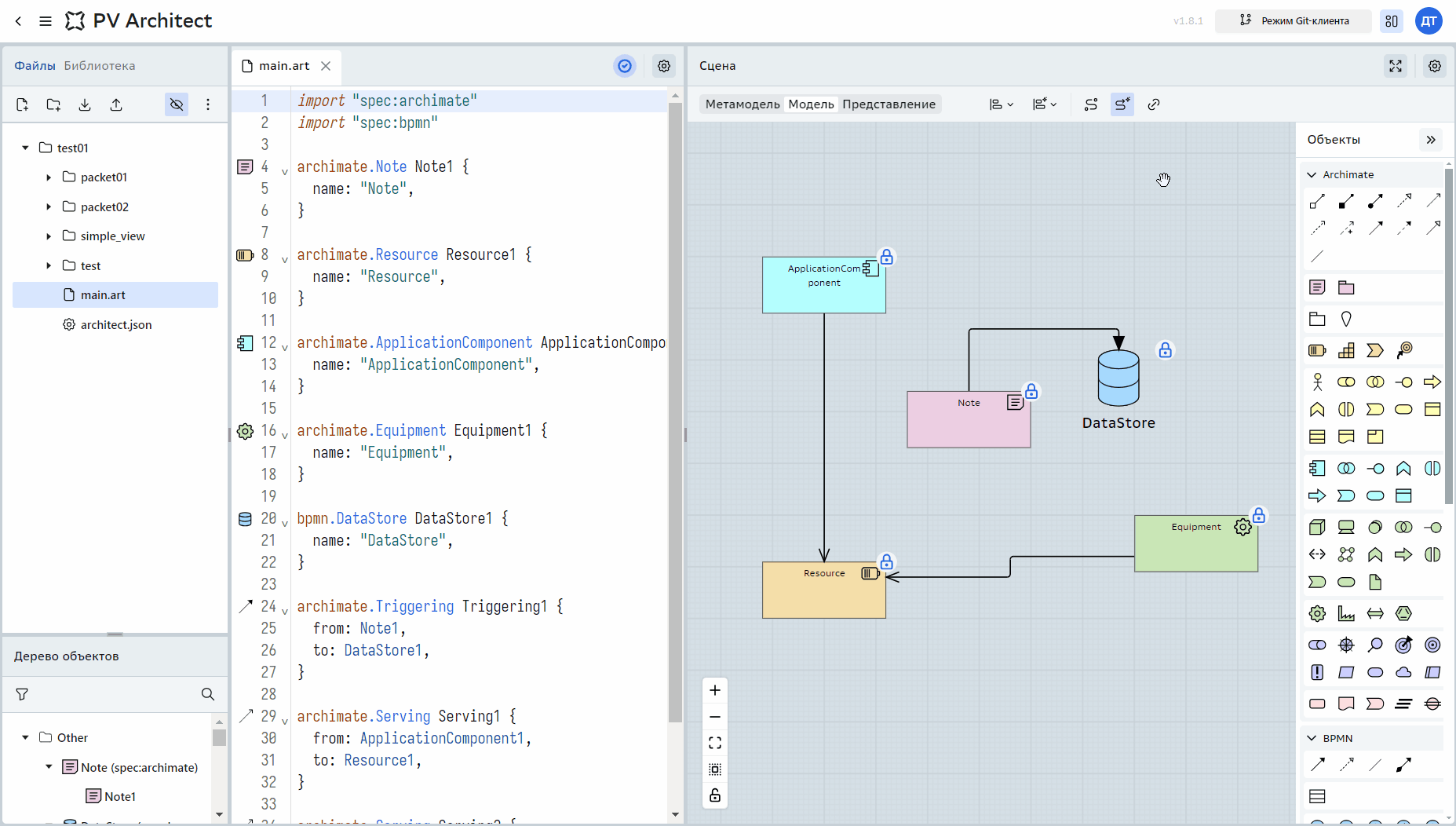Screen dimensions: 1456x826
Task: Click the new folder icon in Files toolbar
Action: pos(53,104)
